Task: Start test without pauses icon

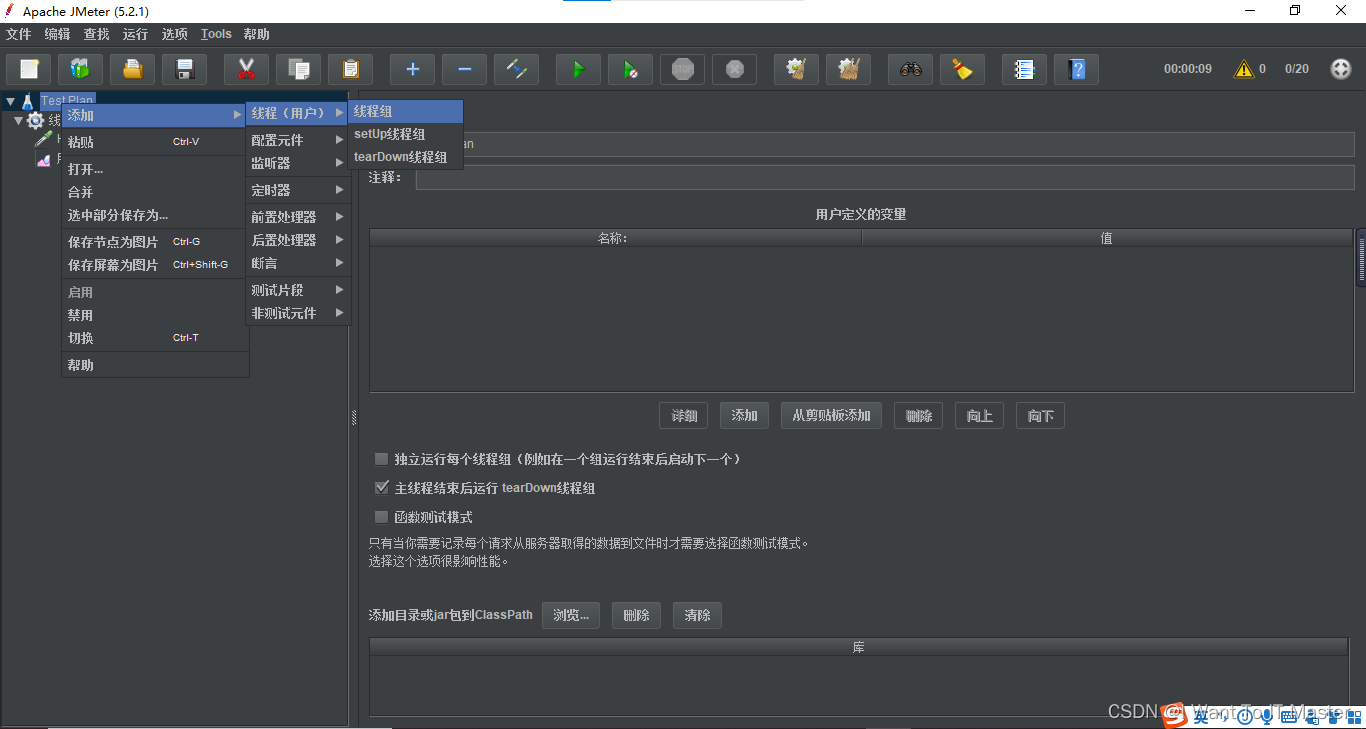Action: coord(630,69)
